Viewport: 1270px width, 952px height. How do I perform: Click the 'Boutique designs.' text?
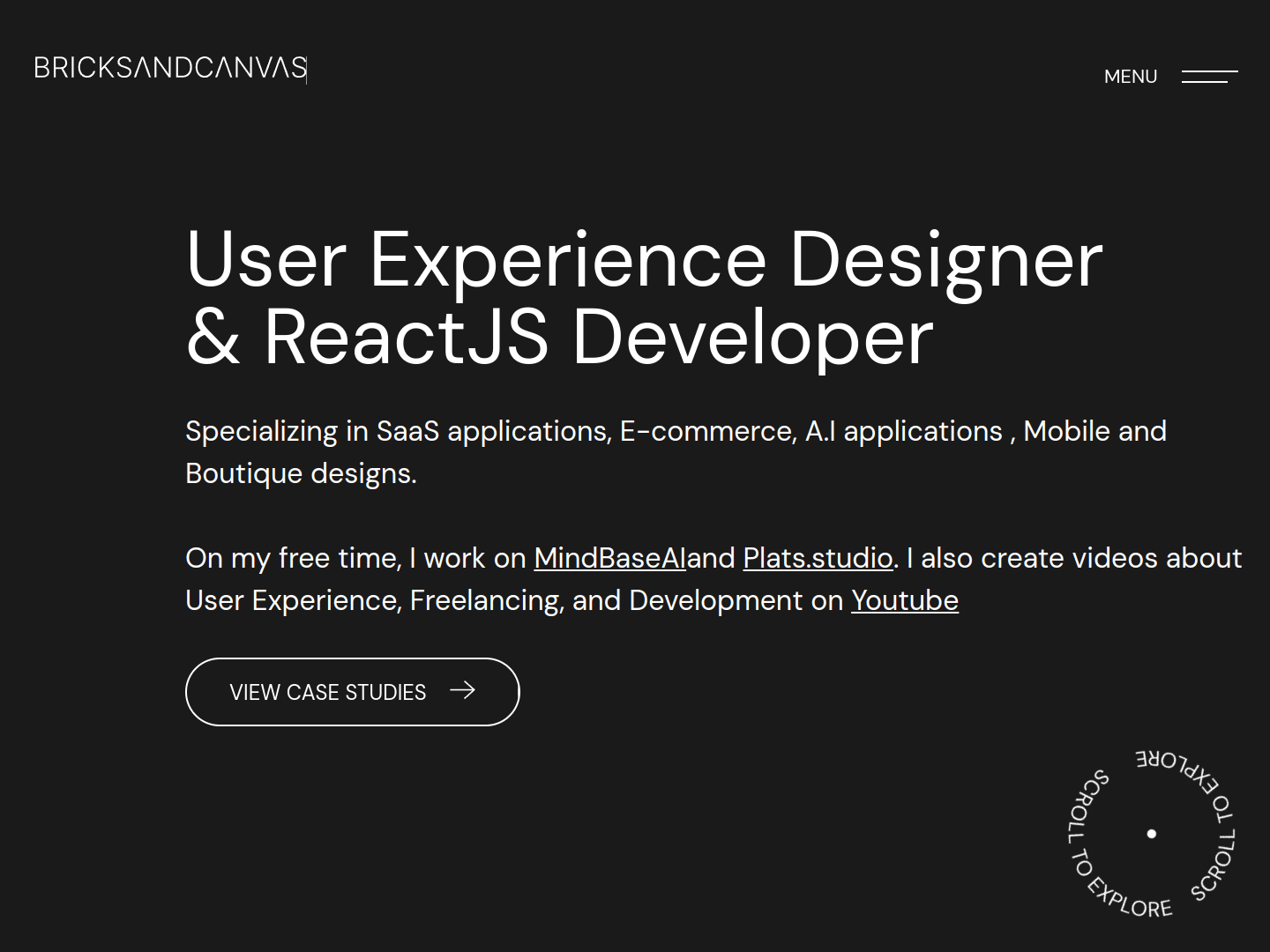[x=301, y=473]
